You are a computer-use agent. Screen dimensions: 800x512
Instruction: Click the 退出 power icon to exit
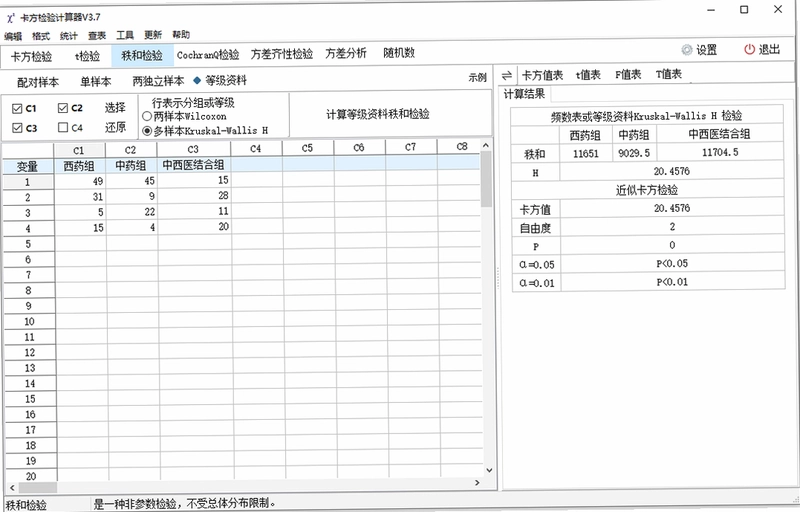pyautogui.click(x=749, y=49)
